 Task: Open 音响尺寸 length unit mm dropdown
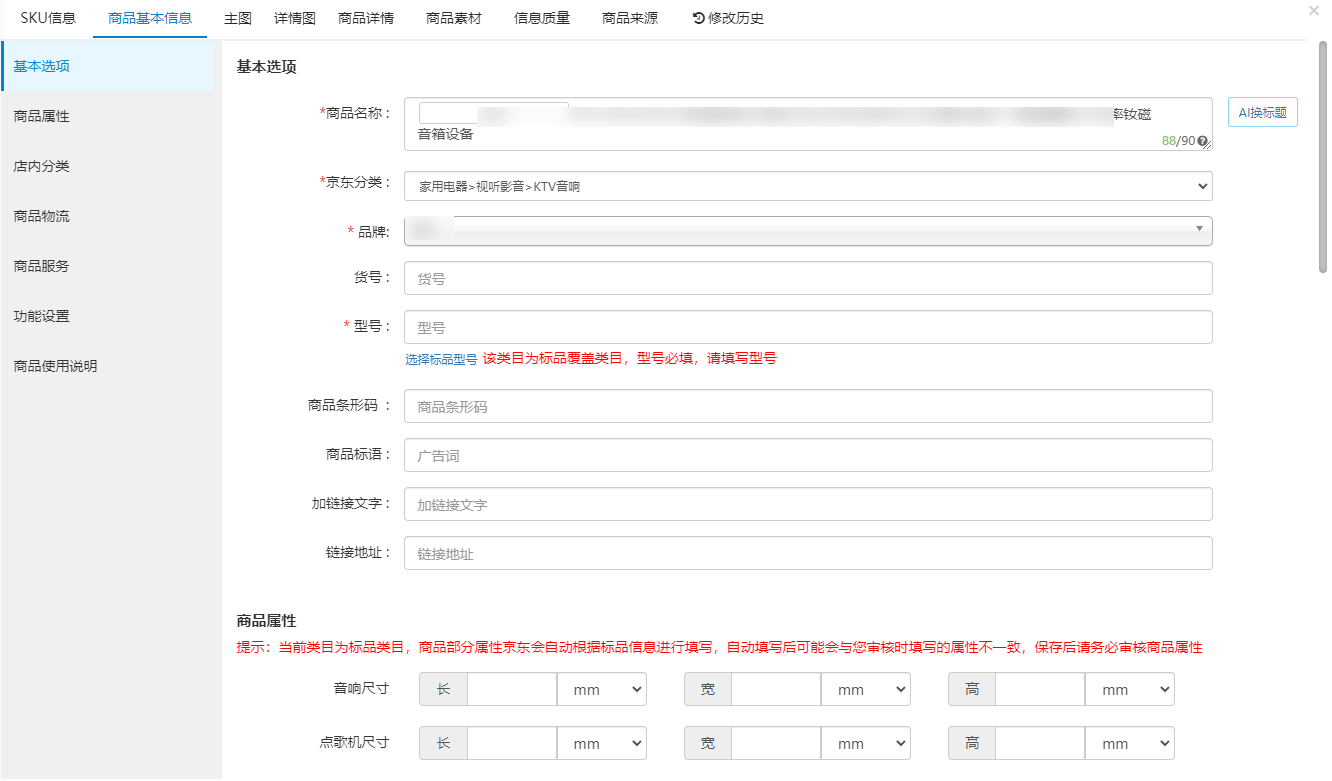pyautogui.click(x=602, y=690)
